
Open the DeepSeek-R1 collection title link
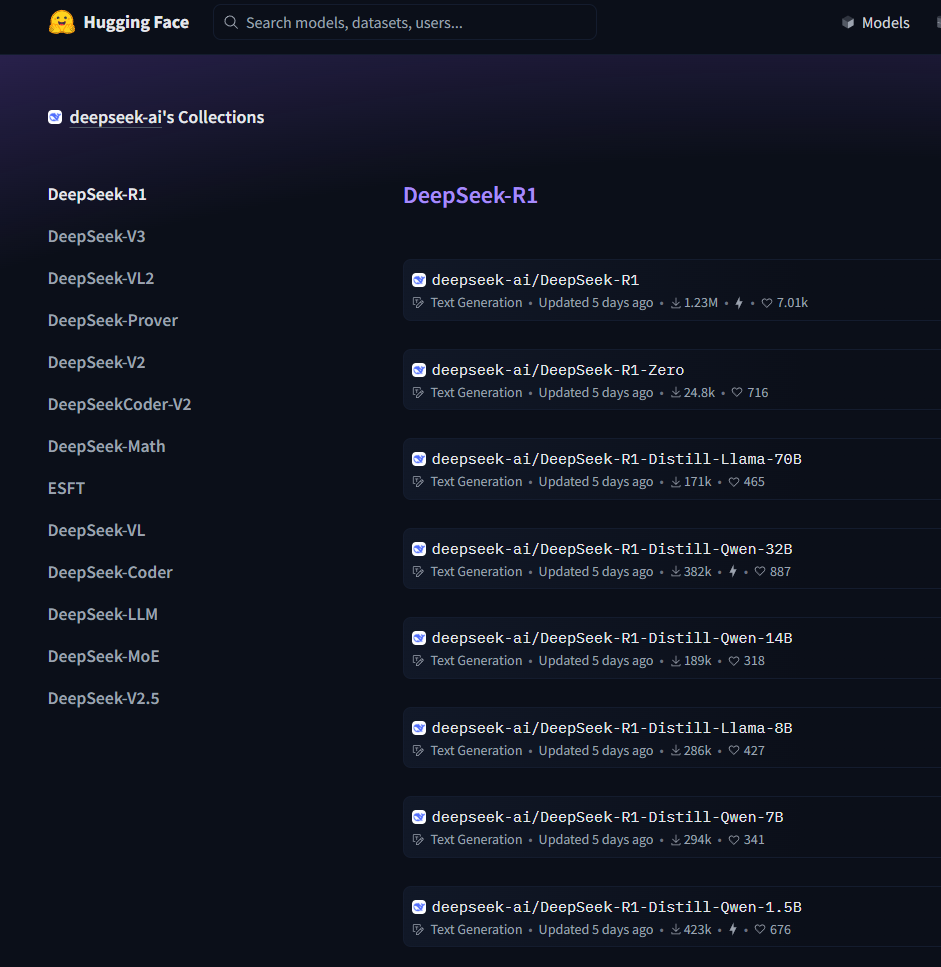(470, 195)
